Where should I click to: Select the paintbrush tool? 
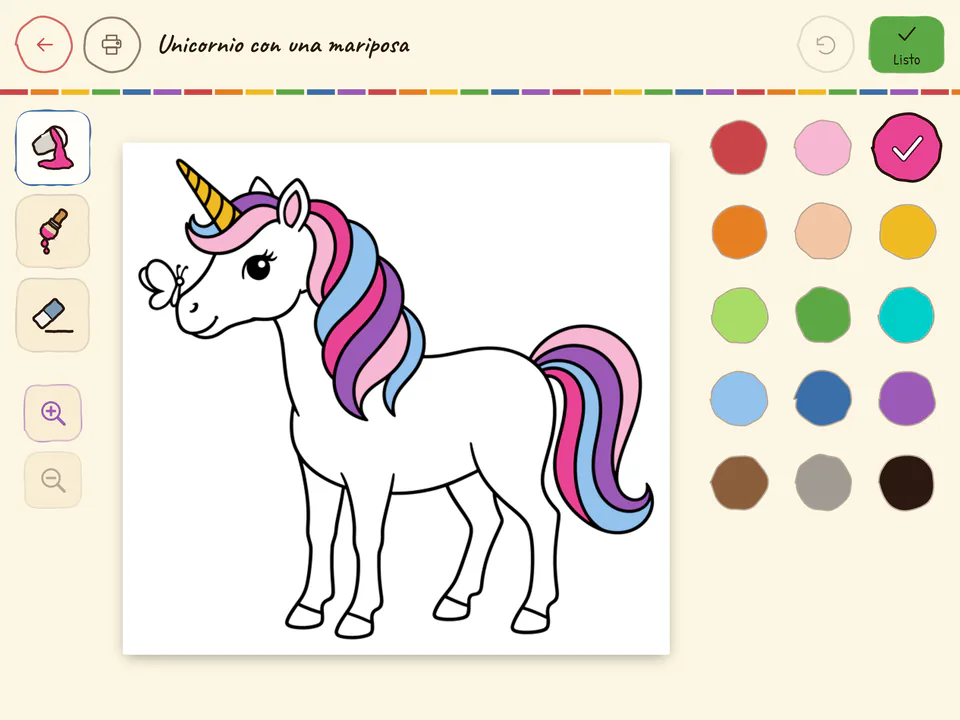(x=53, y=231)
